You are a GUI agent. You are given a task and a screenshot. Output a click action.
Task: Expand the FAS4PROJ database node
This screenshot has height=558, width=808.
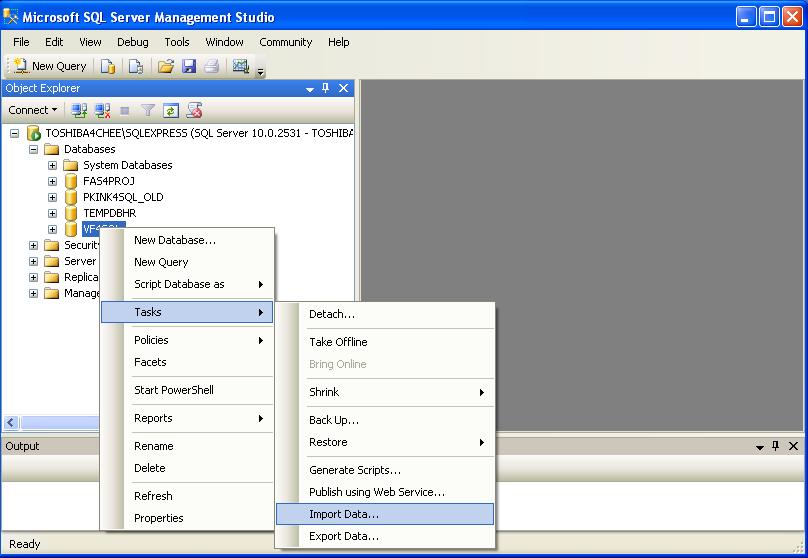point(53,181)
